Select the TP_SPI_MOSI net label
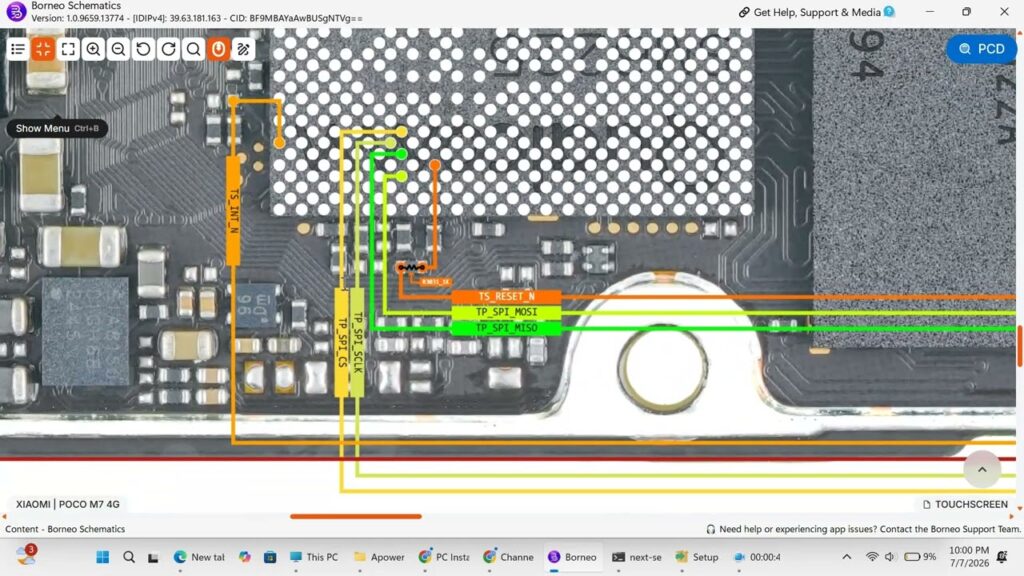Viewport: 1024px width, 576px height. click(506, 312)
